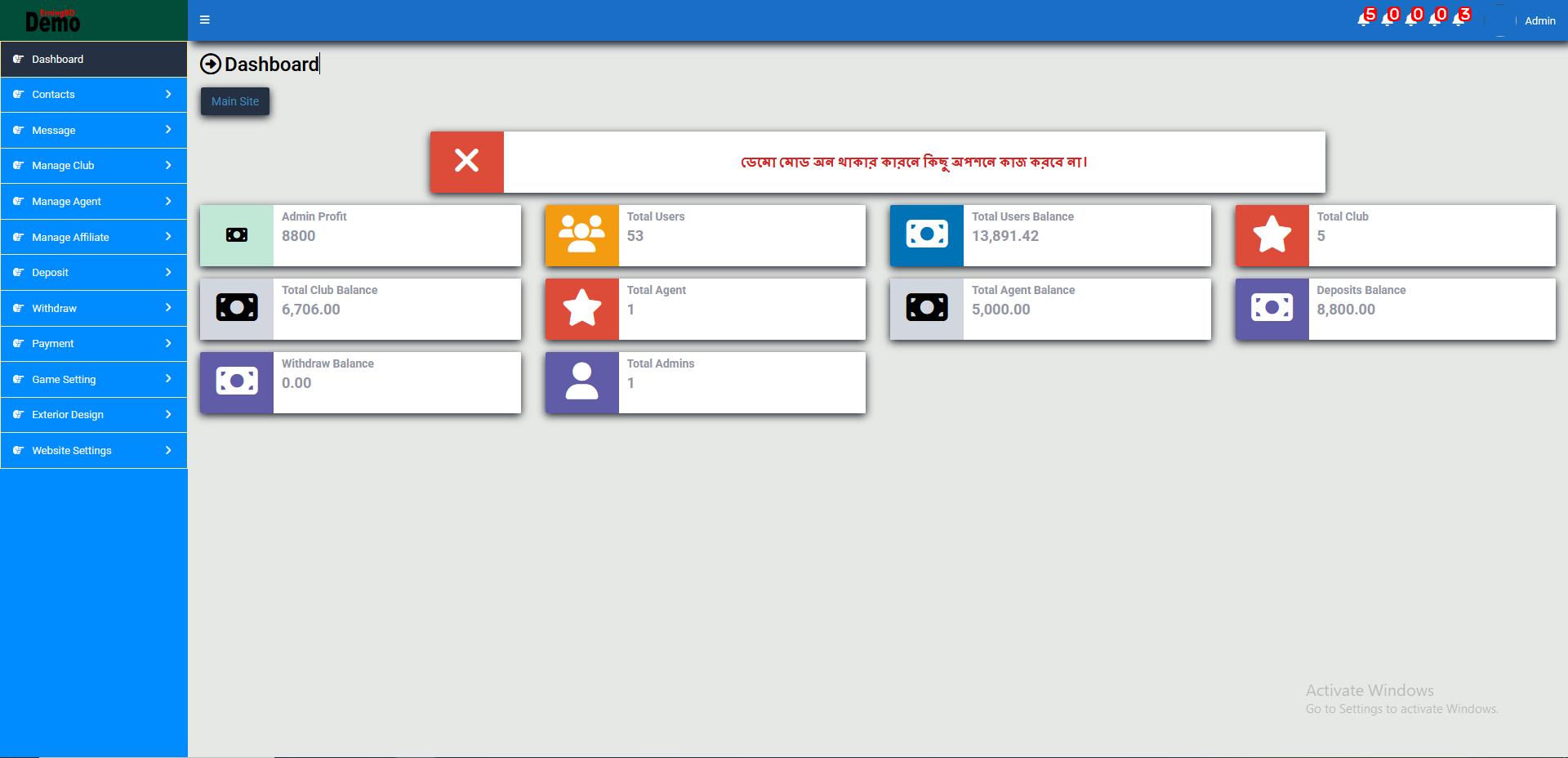This screenshot has height=758, width=1568.
Task: Click the Deposits Balance money icon
Action: [x=1272, y=308]
